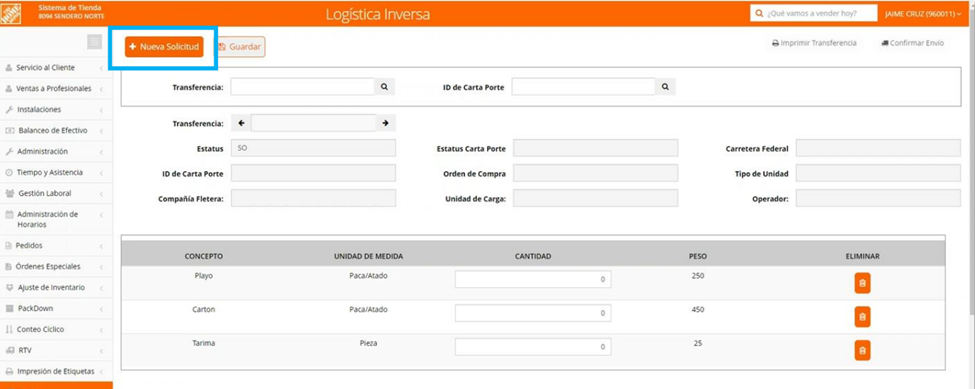The width and height of the screenshot is (975, 389).
Task: Click Imprimir Transferencia
Action: 814,43
